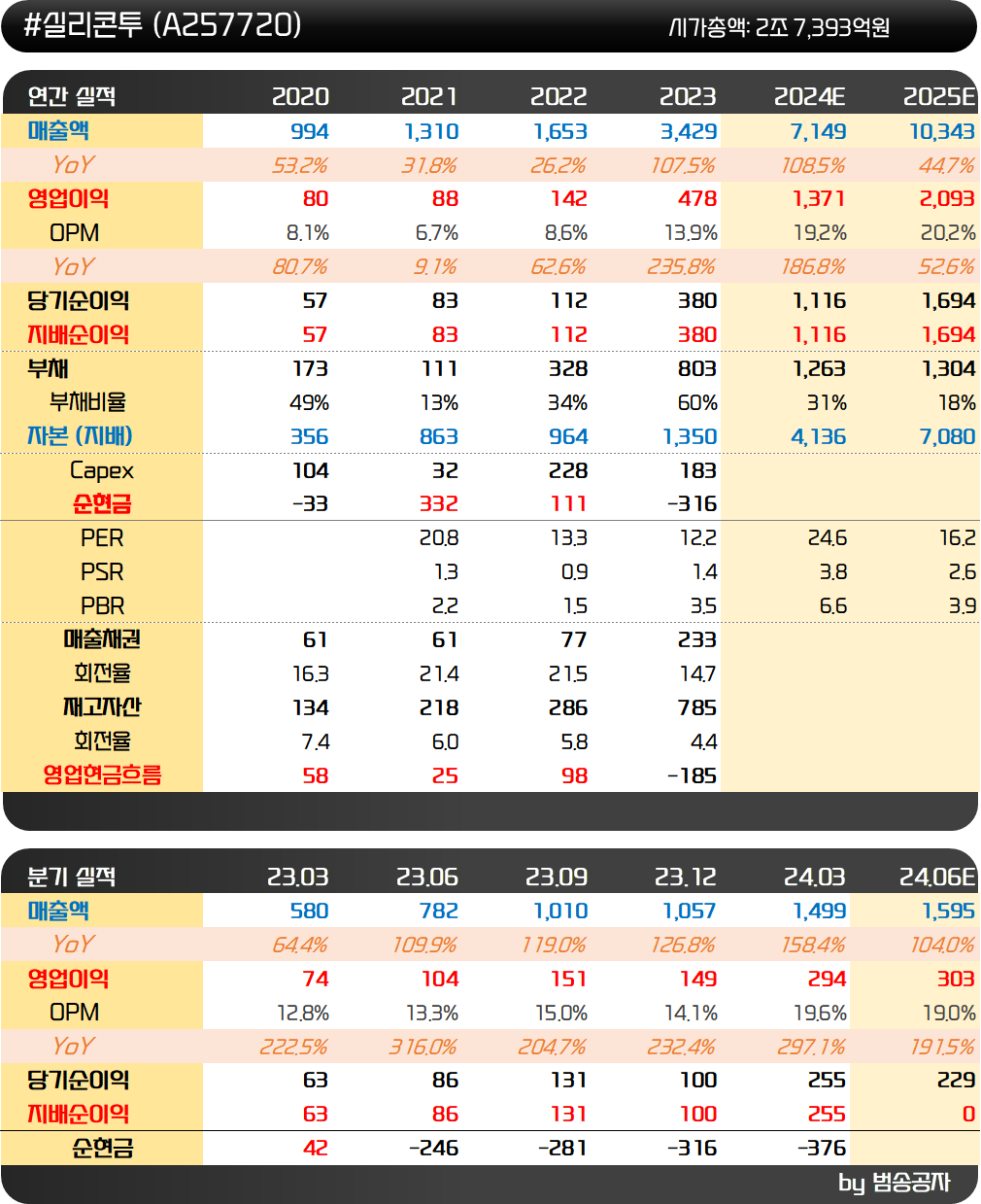Viewport: 981px width, 1204px height.
Task: Click the title #실리콘투 (A257720)
Action: click(162, 25)
